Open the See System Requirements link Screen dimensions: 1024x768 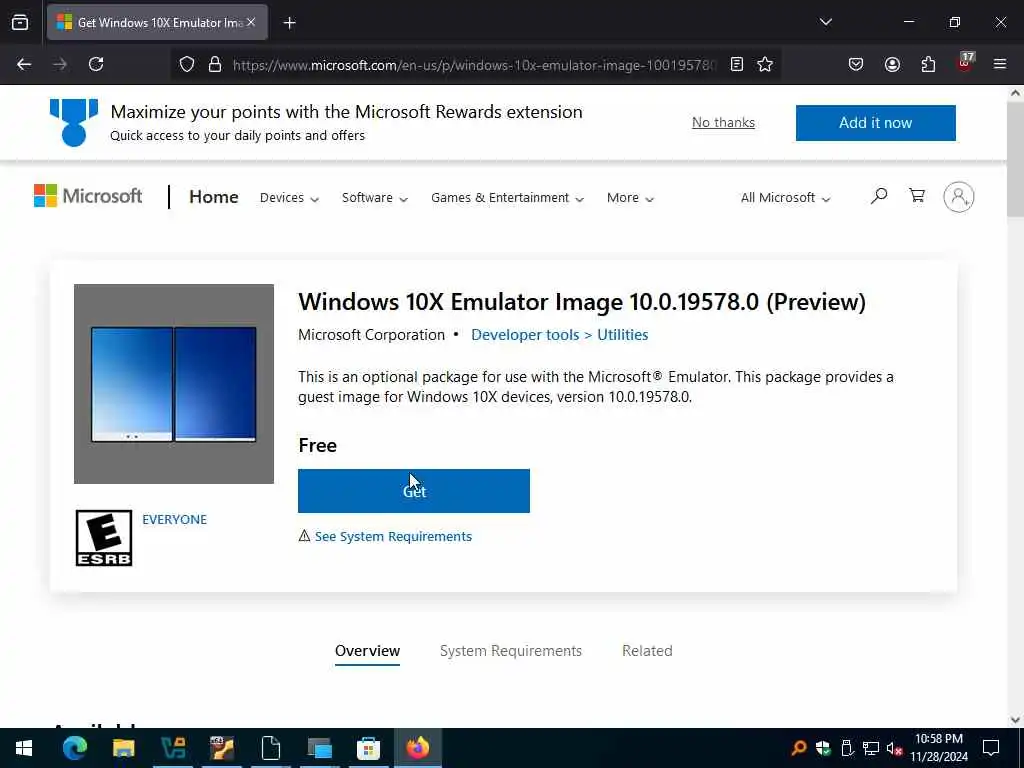[392, 536]
